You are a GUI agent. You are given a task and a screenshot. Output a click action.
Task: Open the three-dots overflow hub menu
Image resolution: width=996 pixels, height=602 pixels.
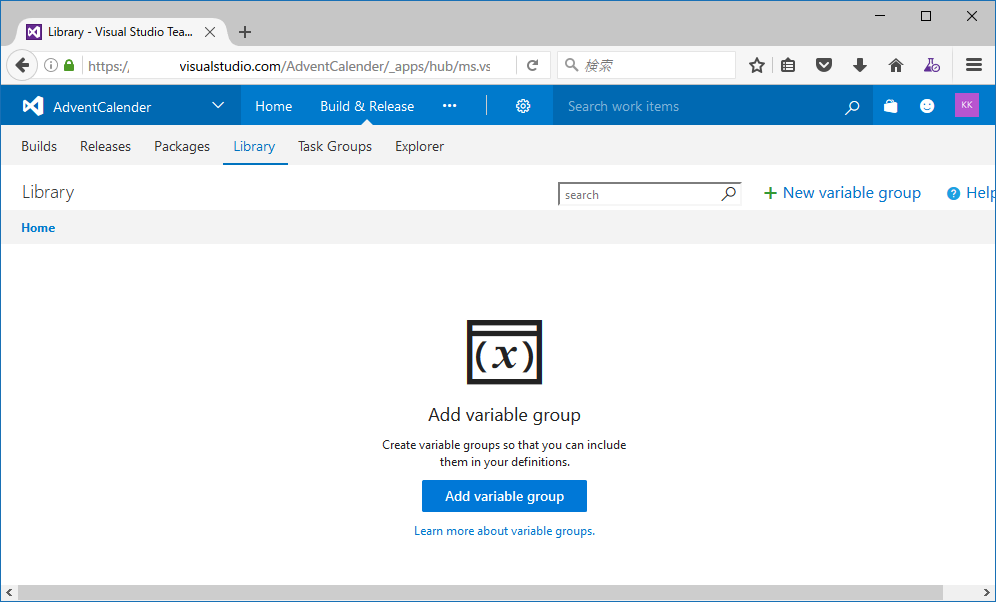pos(450,105)
